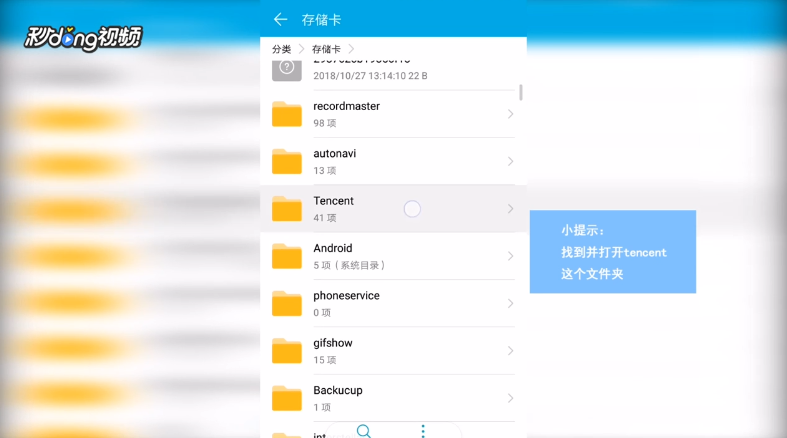Expand Backucup row chevron
This screenshot has height=438, width=787.
coord(510,398)
